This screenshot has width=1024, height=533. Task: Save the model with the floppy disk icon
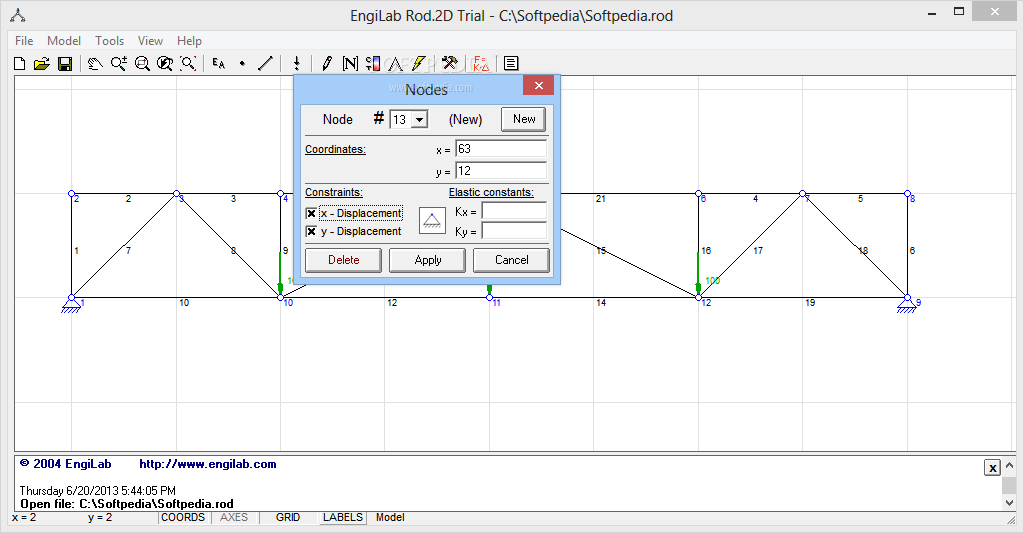click(x=65, y=63)
